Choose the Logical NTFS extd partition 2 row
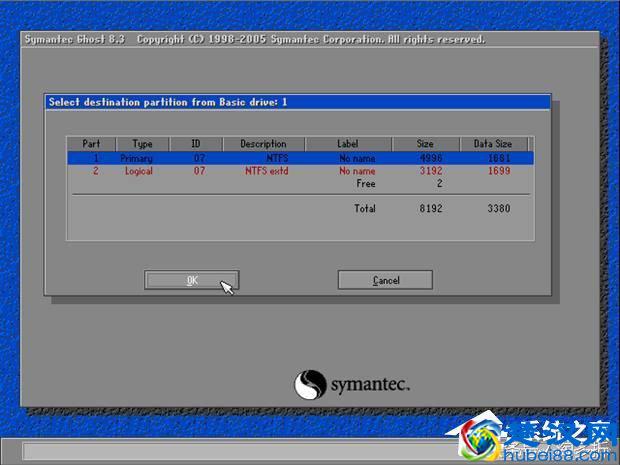Image resolution: width=620 pixels, height=465 pixels. tap(299, 171)
